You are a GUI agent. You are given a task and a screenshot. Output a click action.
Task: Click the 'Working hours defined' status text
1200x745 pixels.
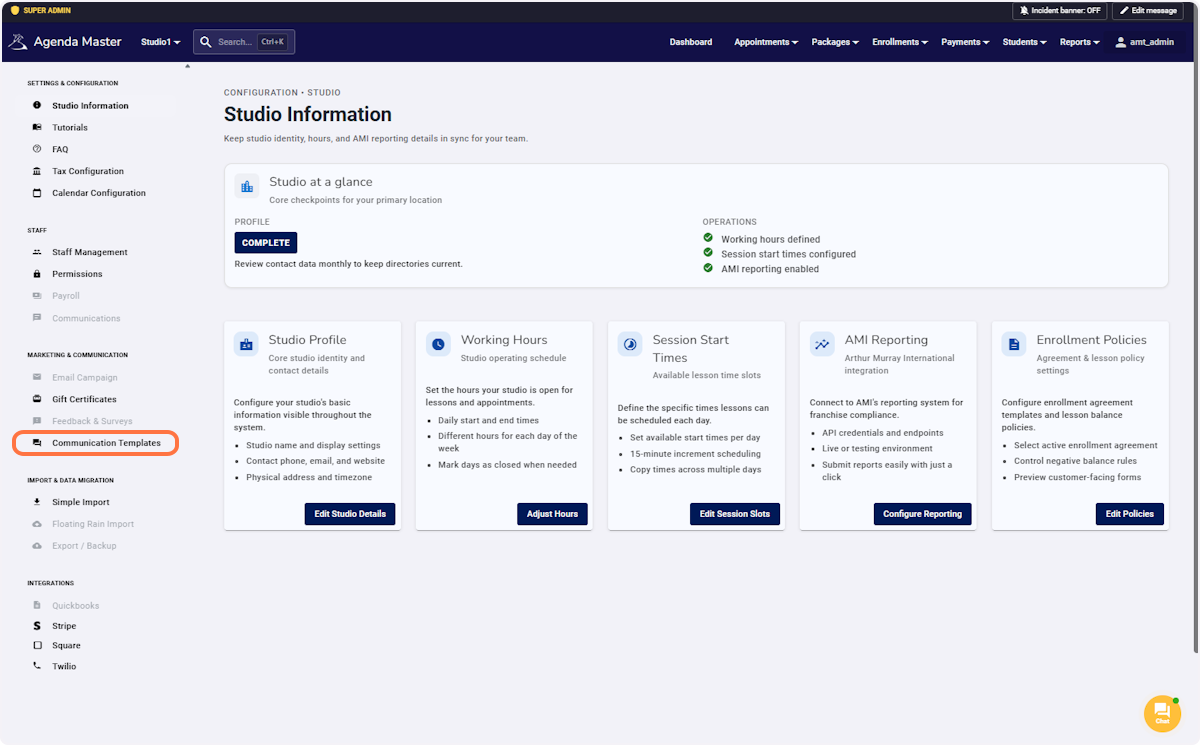[770, 239]
